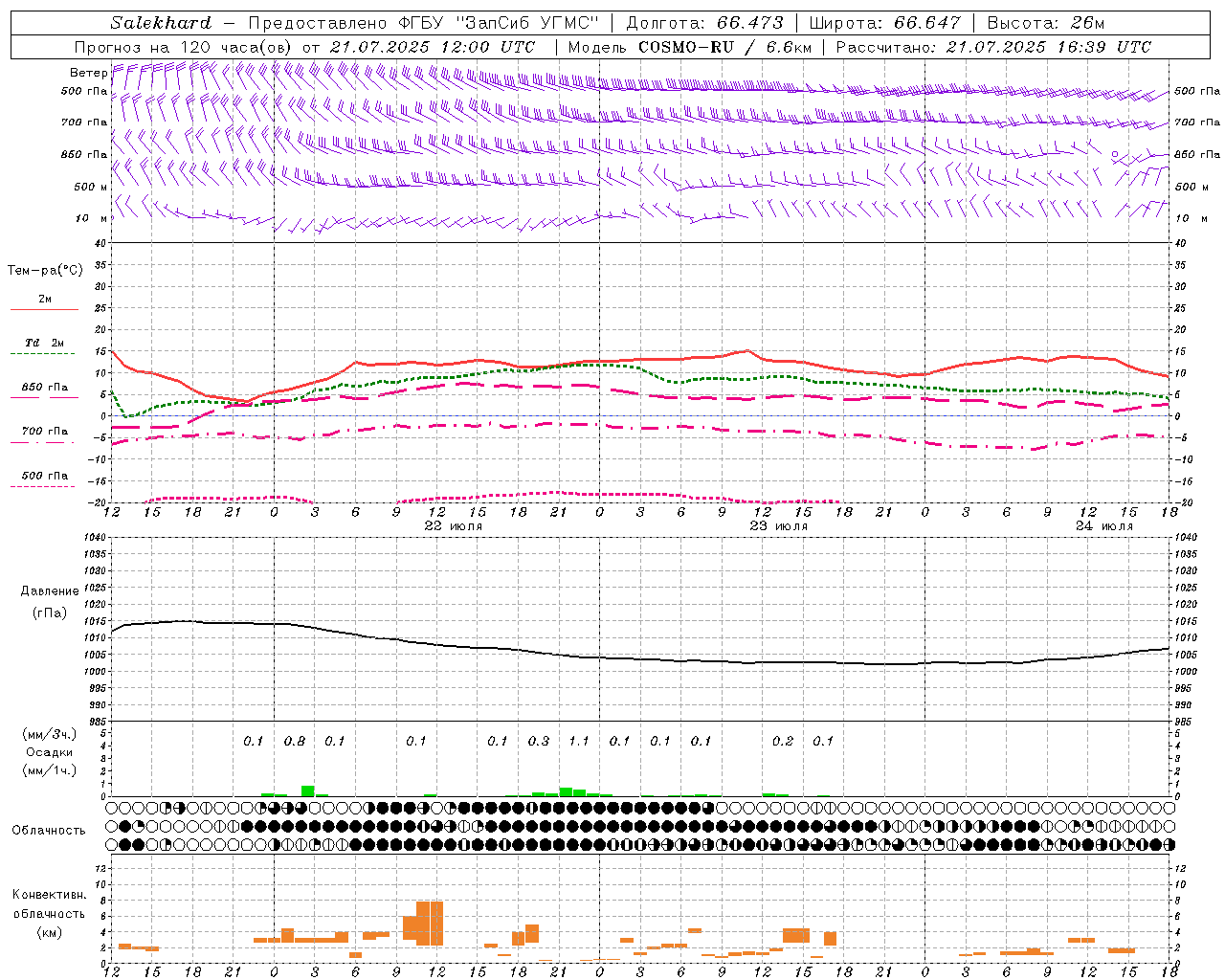Click the Тем-ра(°C) temperature axis title
Screen dimensions: 1225x980
[x=45, y=271]
